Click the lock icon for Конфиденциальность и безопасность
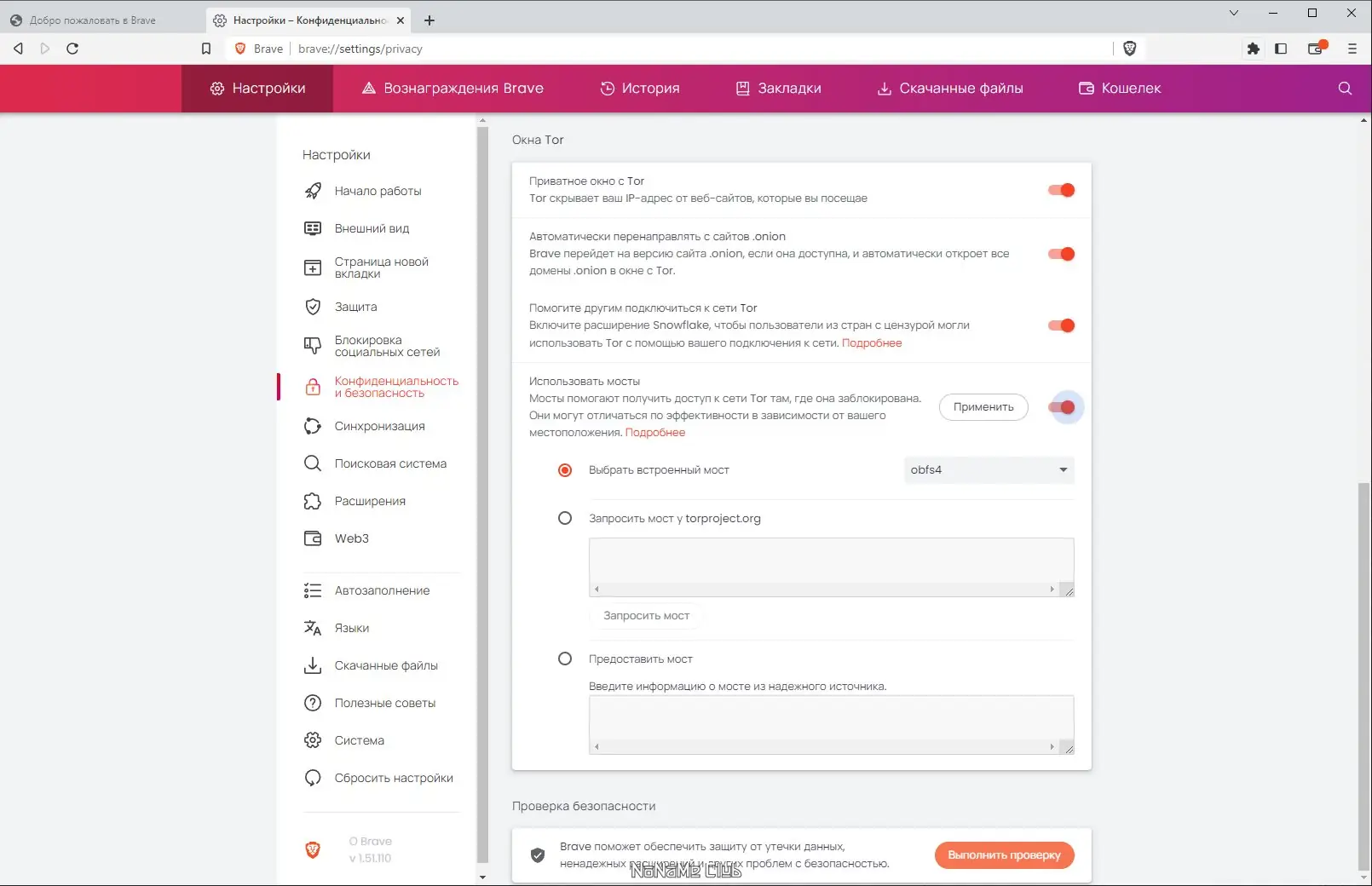This screenshot has height=886, width=1372. (313, 387)
